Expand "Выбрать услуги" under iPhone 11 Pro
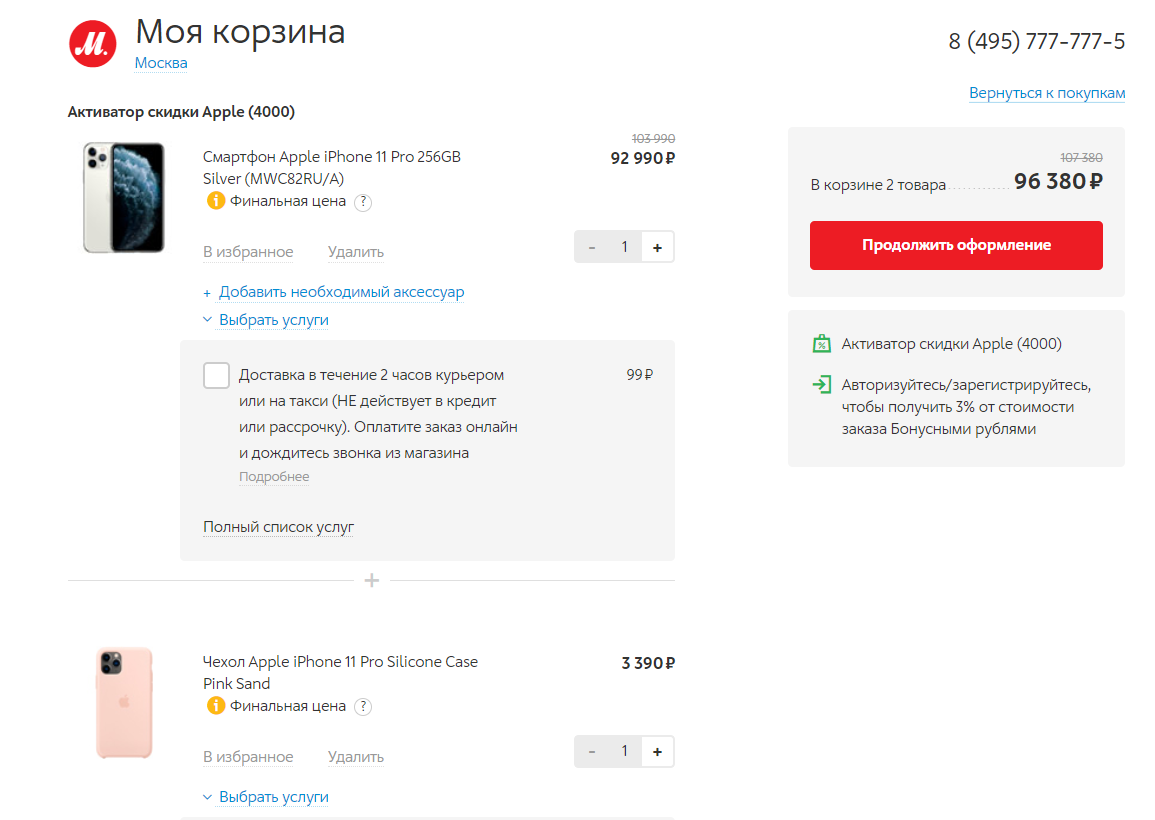The height and width of the screenshot is (820, 1155). point(273,320)
